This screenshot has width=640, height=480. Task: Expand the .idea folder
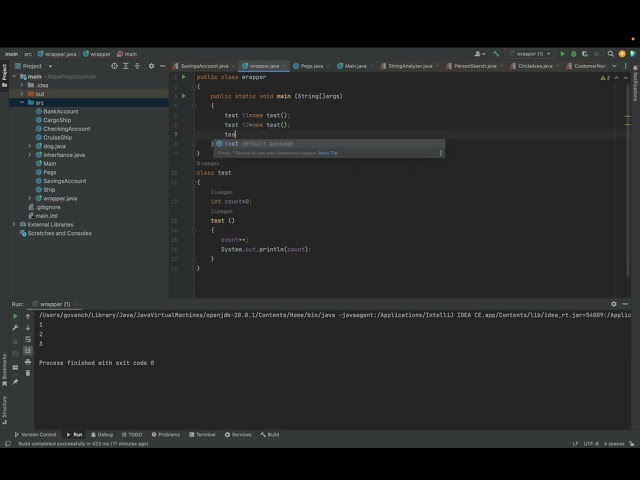pyautogui.click(x=22, y=85)
